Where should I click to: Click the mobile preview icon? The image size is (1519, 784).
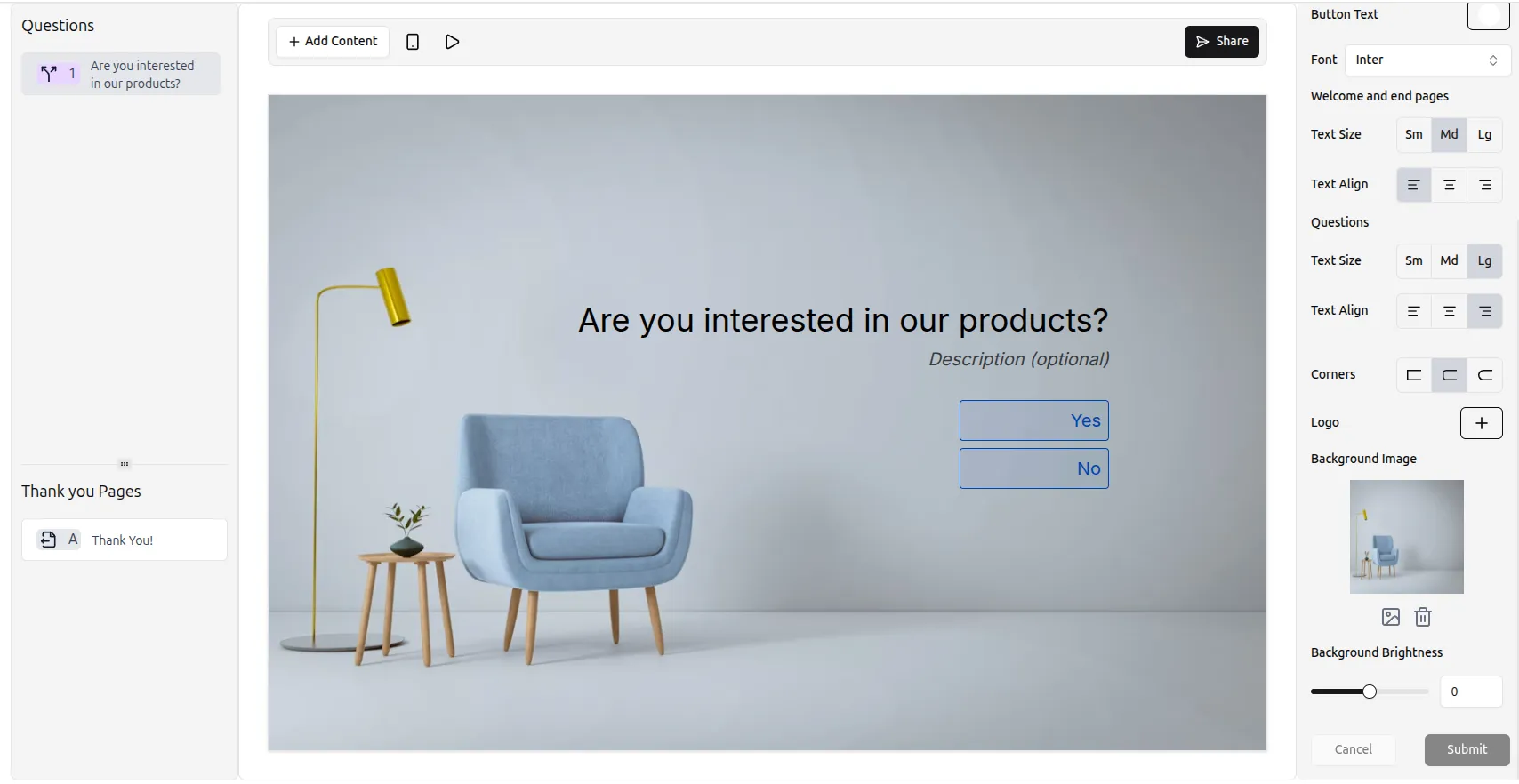click(413, 42)
